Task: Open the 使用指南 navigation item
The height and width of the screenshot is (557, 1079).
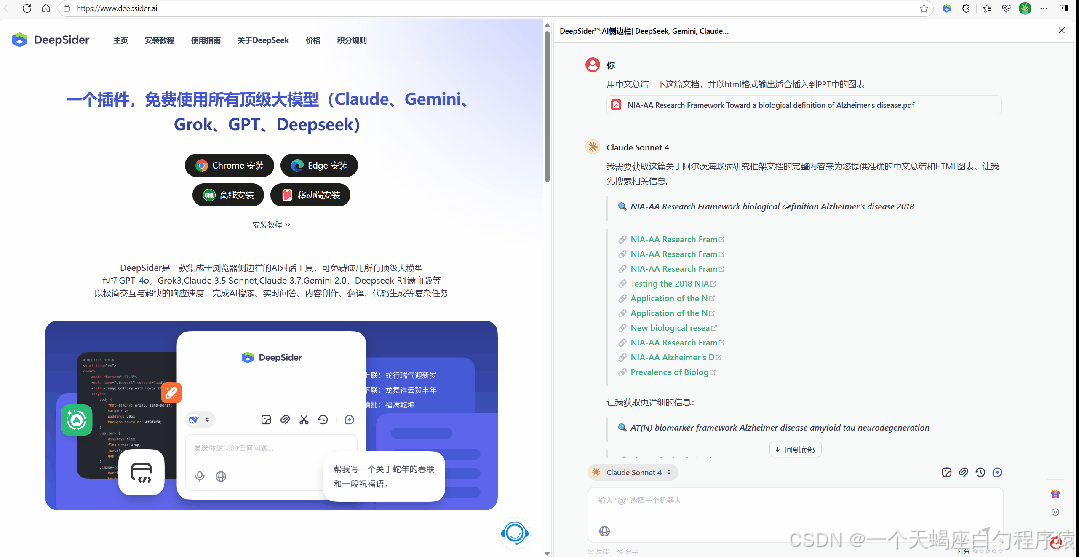Action: pyautogui.click(x=206, y=41)
